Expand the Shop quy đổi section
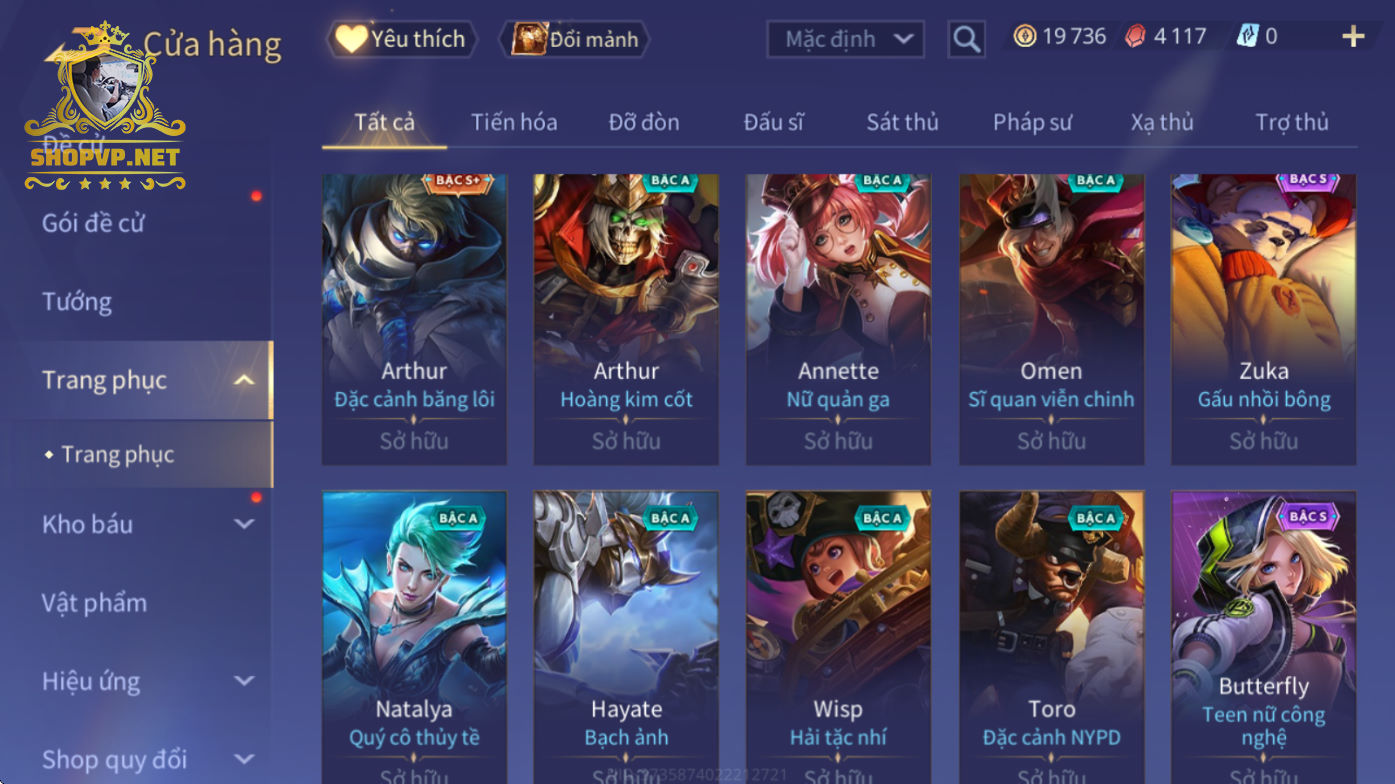The height and width of the screenshot is (784, 1395). point(244,760)
